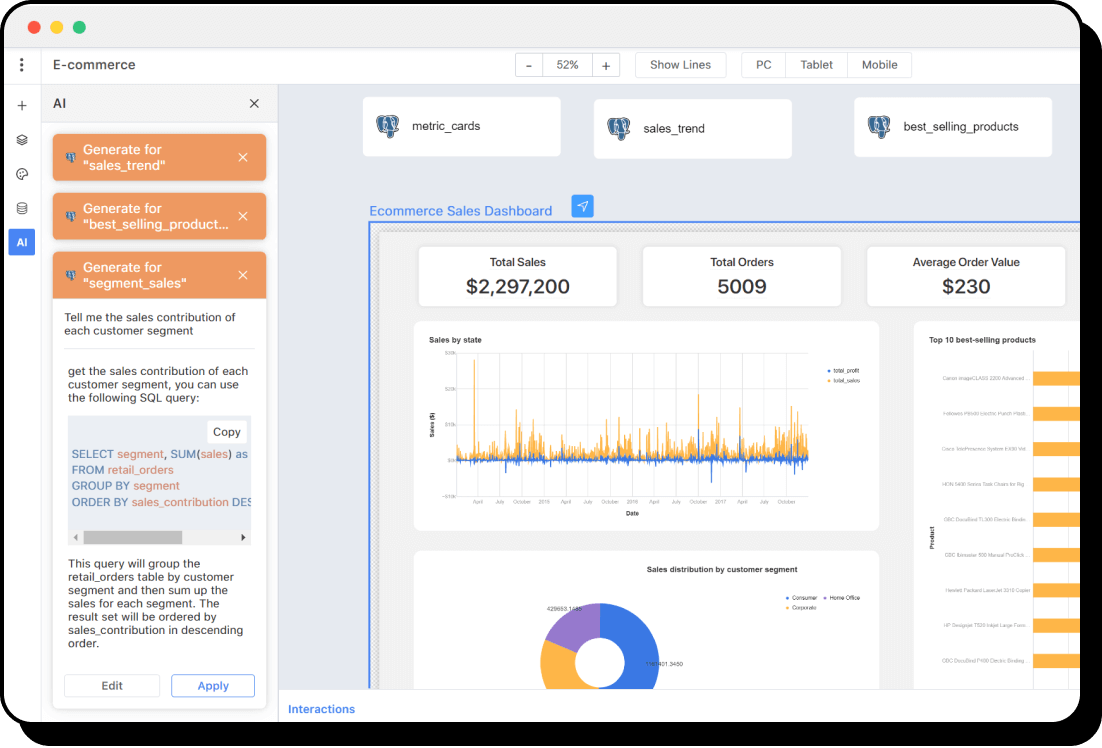Open the theme palette icon
This screenshot has height=748, width=1102.
click(22, 174)
